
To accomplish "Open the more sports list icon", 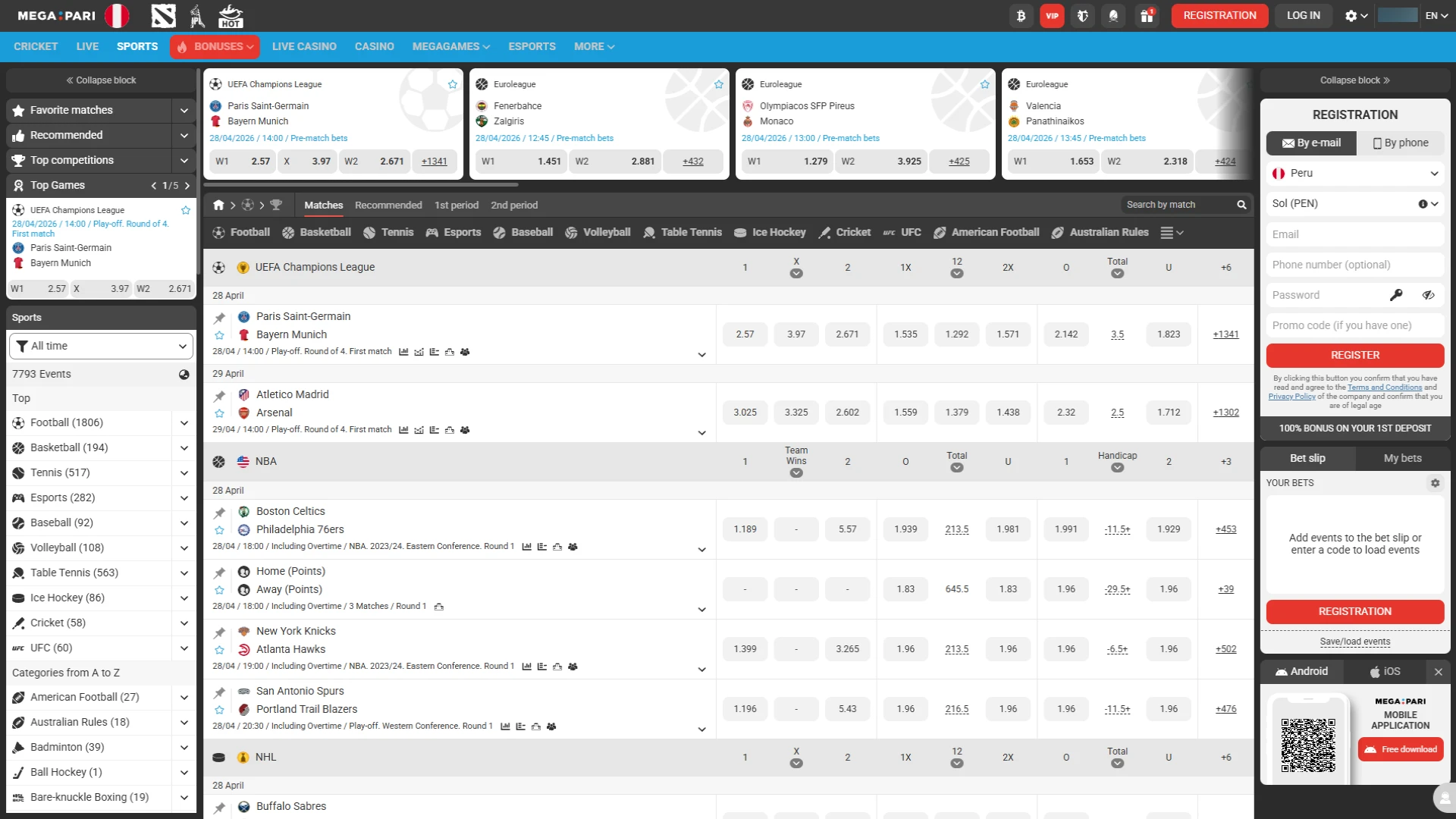I will (x=1172, y=233).
